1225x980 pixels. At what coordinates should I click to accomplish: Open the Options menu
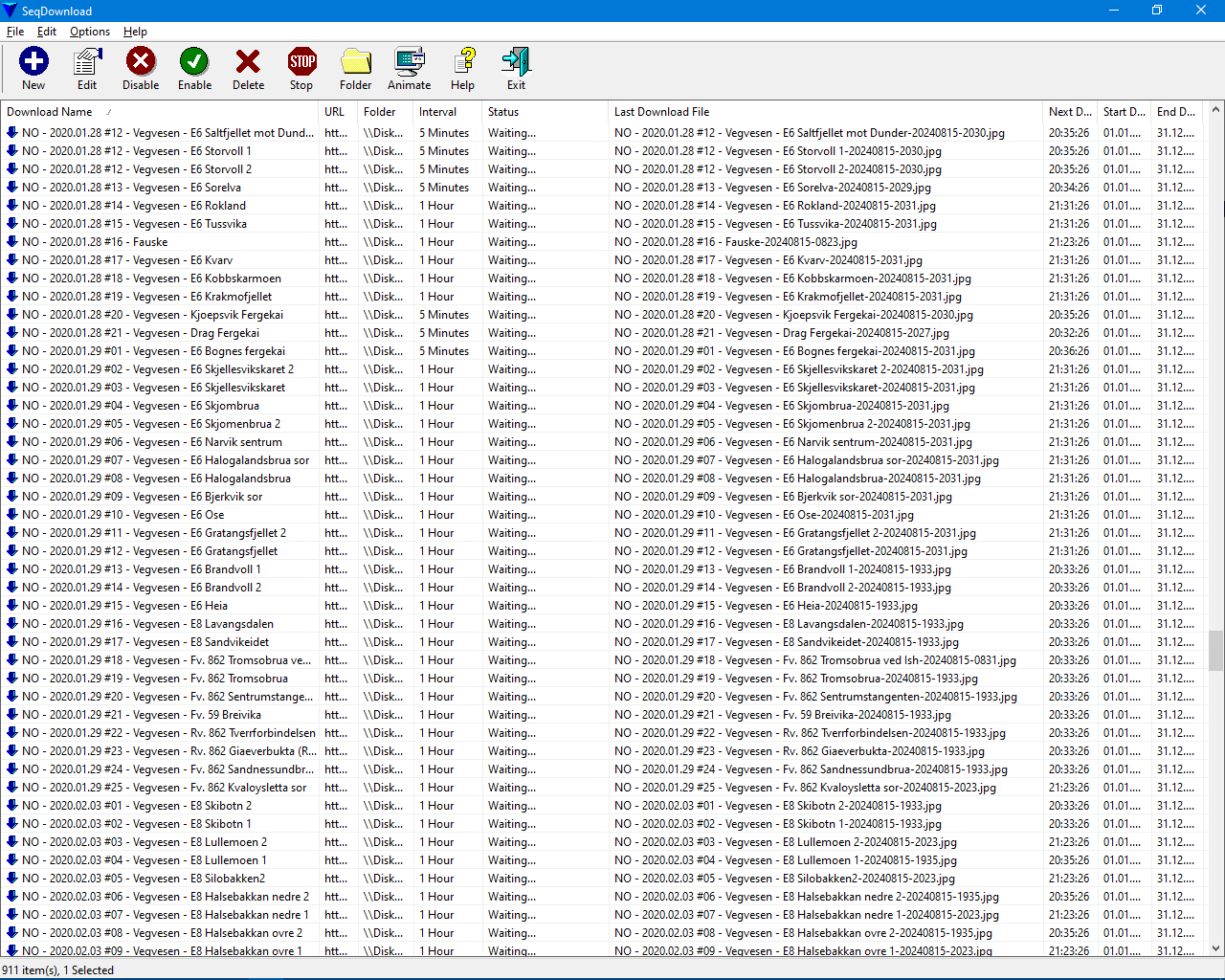[x=90, y=32]
